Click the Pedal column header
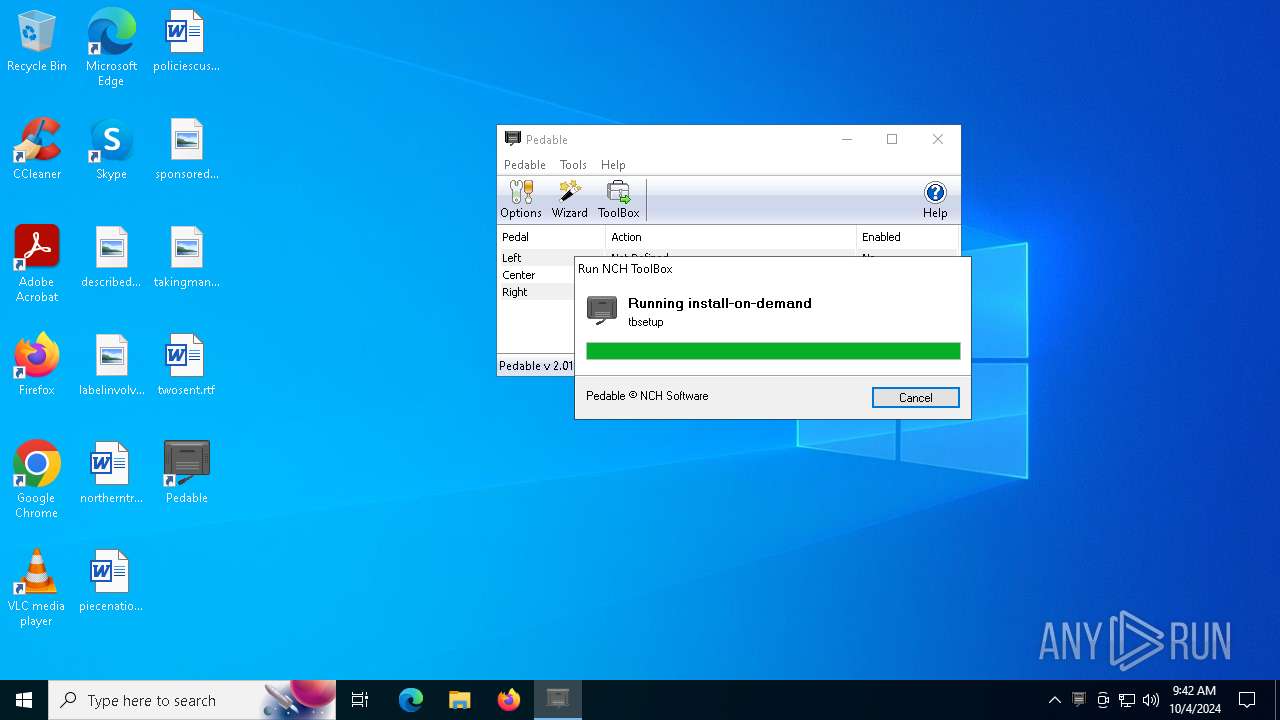Image resolution: width=1280 pixels, height=720 pixels. pyautogui.click(x=551, y=237)
